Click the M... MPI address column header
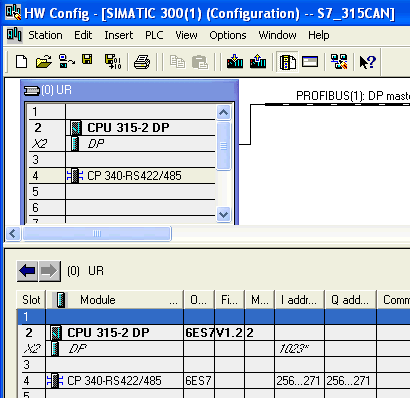Screen dimensions: 410x398 [259, 300]
